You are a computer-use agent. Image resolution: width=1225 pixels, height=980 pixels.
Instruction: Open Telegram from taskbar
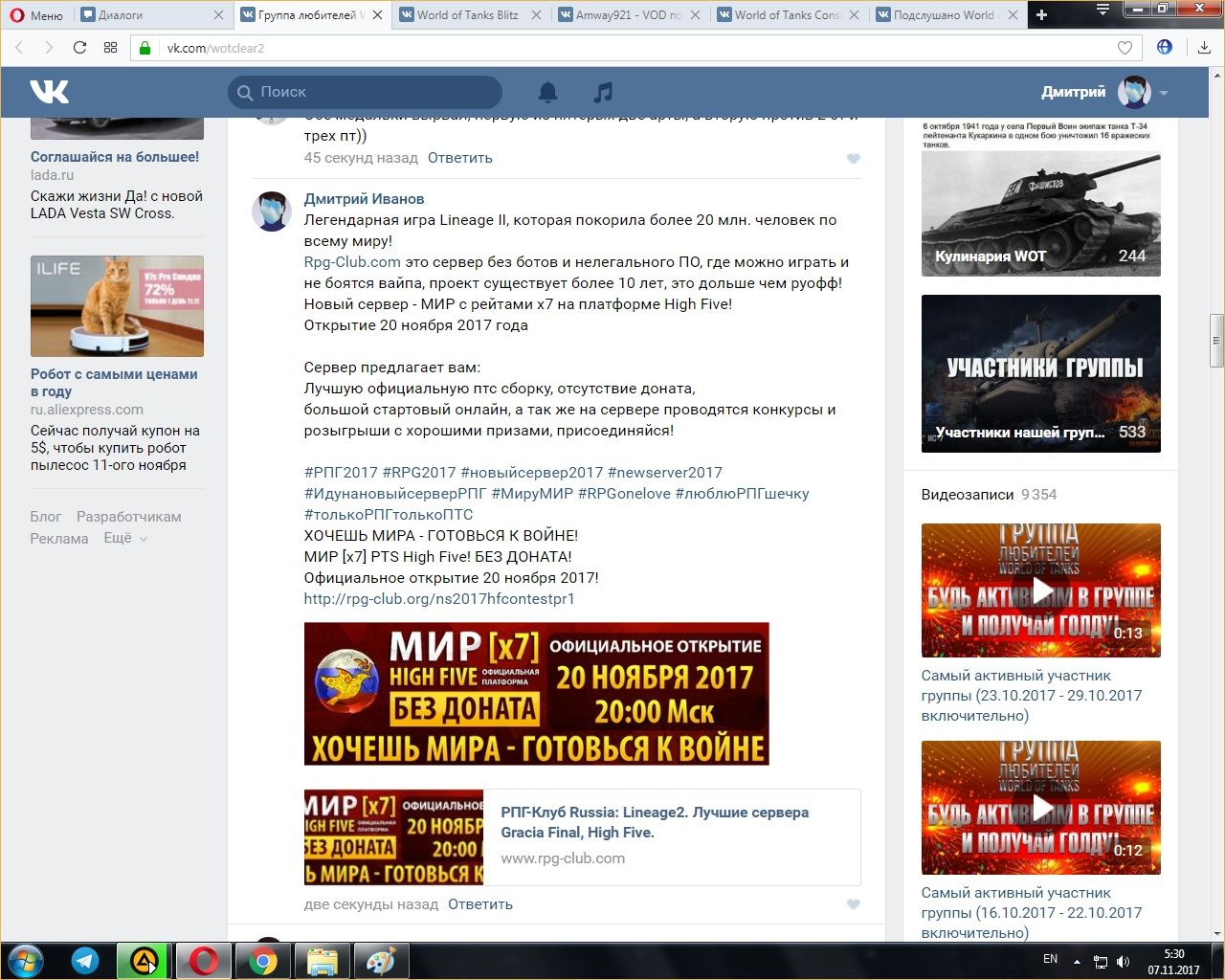click(85, 961)
